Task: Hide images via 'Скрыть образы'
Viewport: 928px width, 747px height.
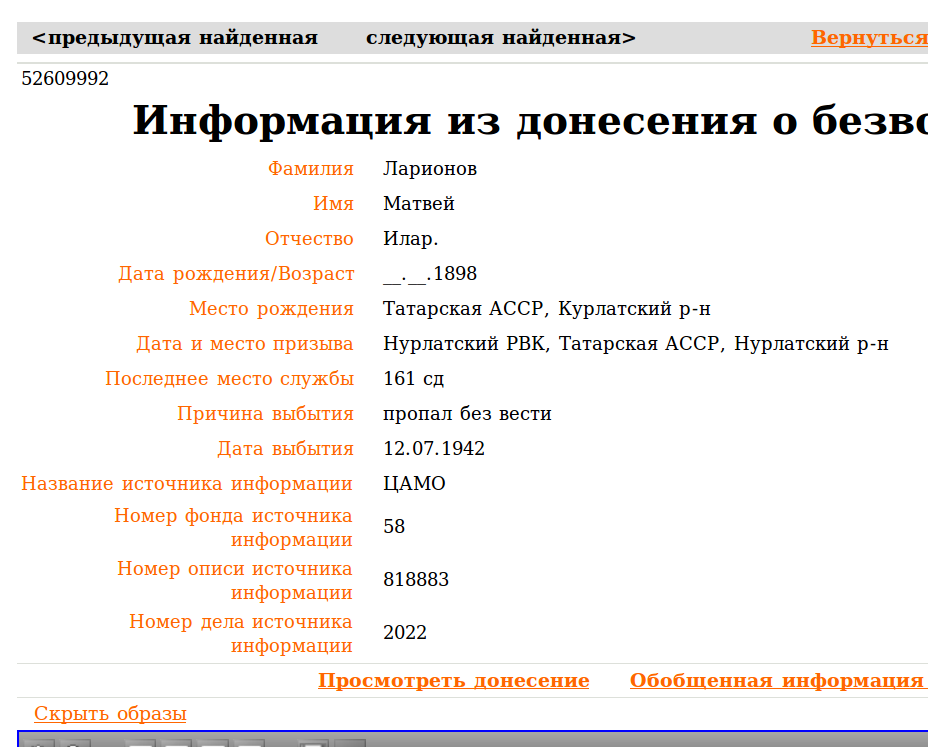Action: coord(110,714)
